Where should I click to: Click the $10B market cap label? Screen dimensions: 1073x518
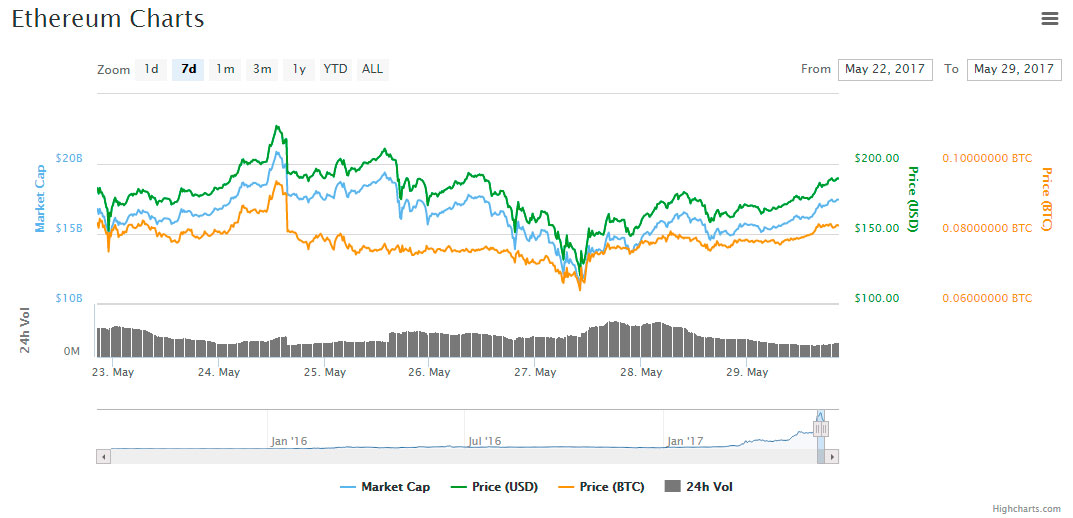pyautogui.click(x=68, y=298)
